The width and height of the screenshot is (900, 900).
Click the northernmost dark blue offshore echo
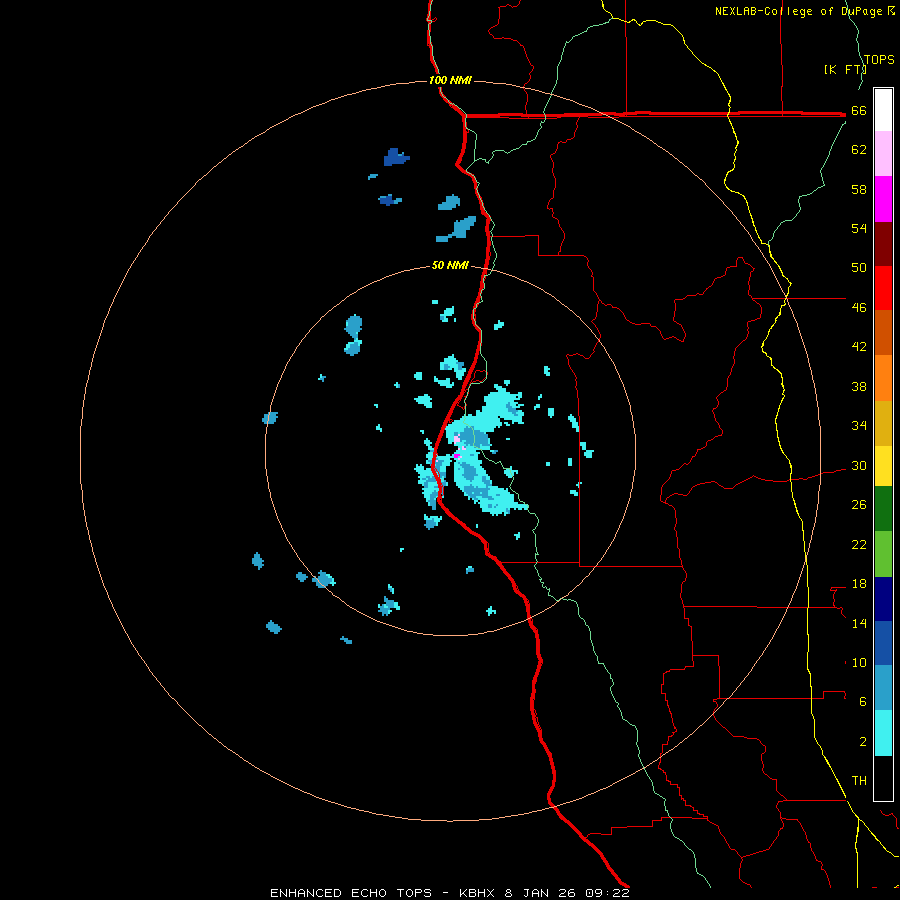coord(395,157)
